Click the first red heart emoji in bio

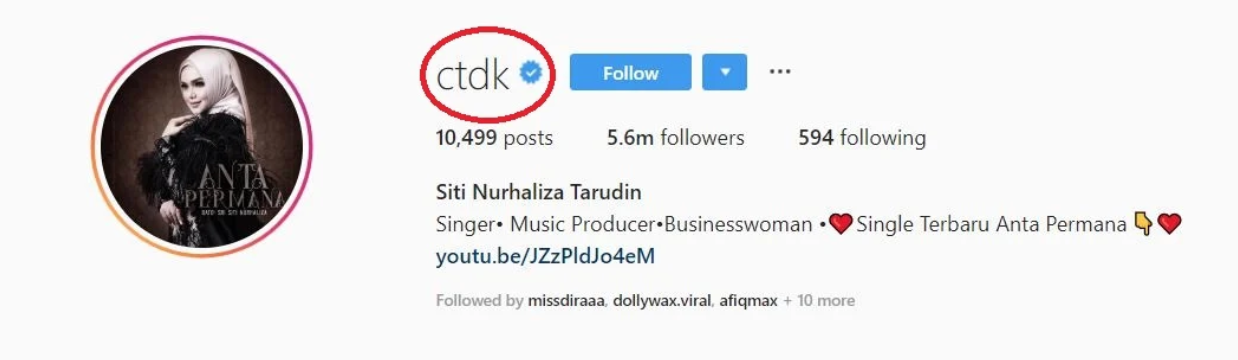tap(840, 224)
